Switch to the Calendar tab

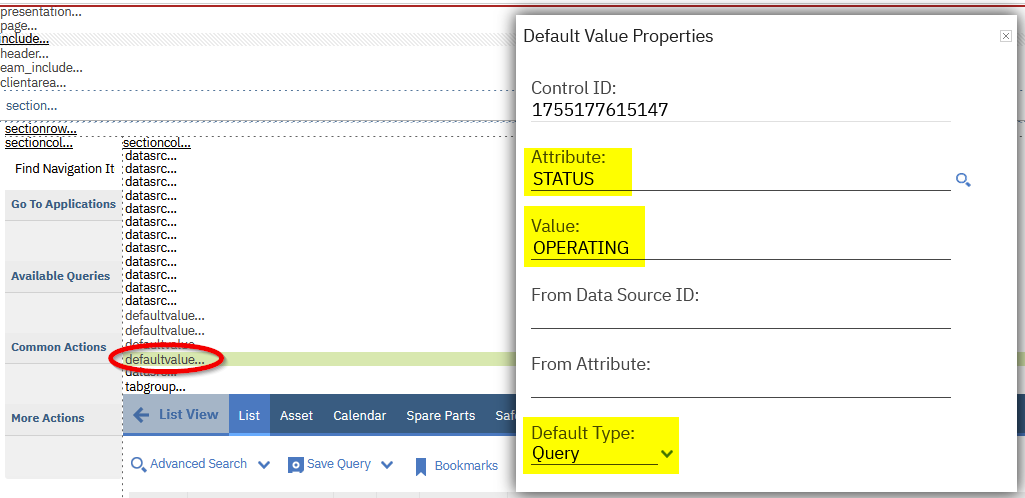point(359,416)
